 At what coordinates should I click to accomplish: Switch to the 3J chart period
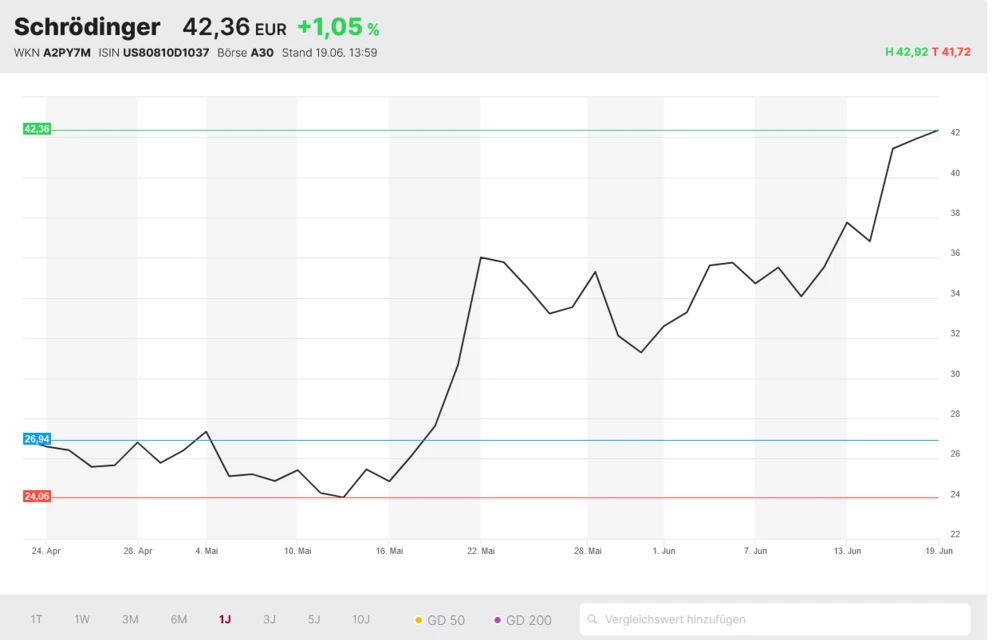pos(269,620)
